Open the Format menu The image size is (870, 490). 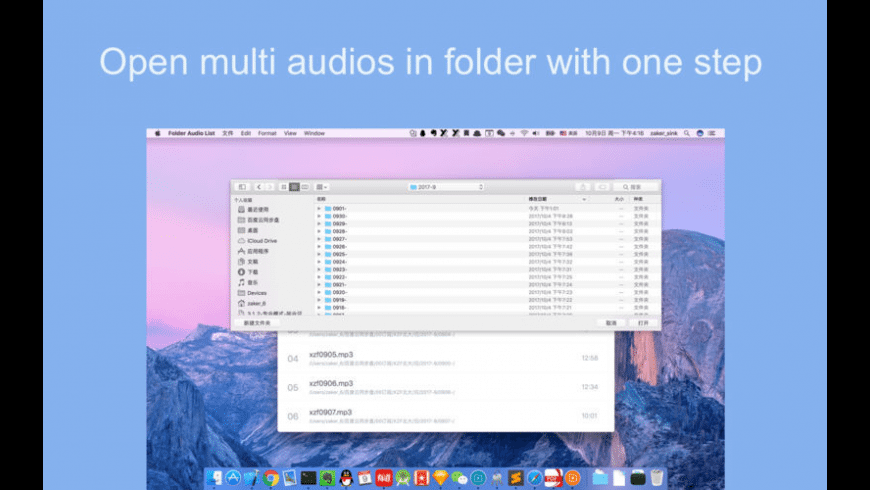[267, 133]
